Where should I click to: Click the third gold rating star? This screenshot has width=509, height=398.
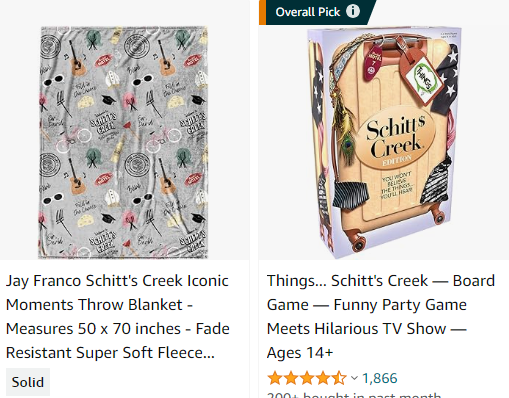click(307, 378)
